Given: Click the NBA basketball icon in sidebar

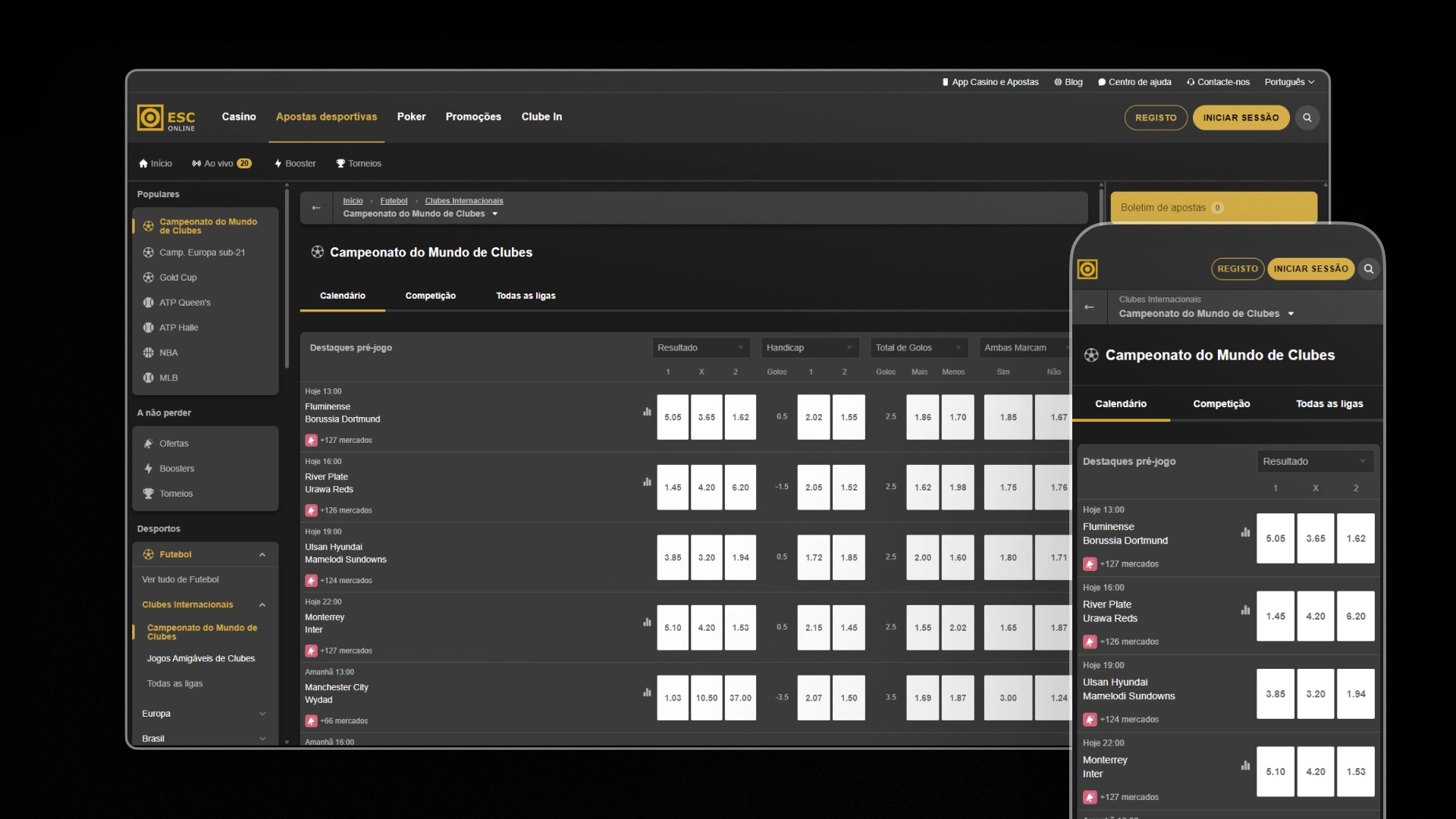Looking at the screenshot, I should point(149,353).
